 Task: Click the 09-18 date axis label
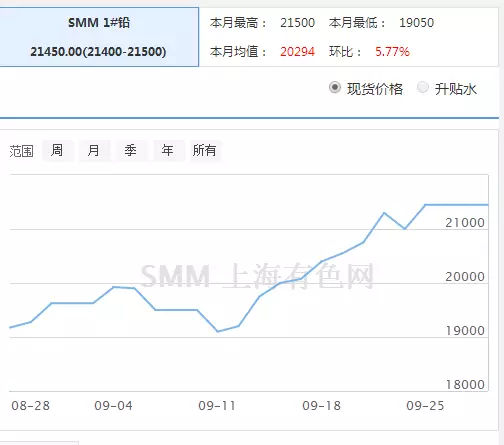[322, 406]
